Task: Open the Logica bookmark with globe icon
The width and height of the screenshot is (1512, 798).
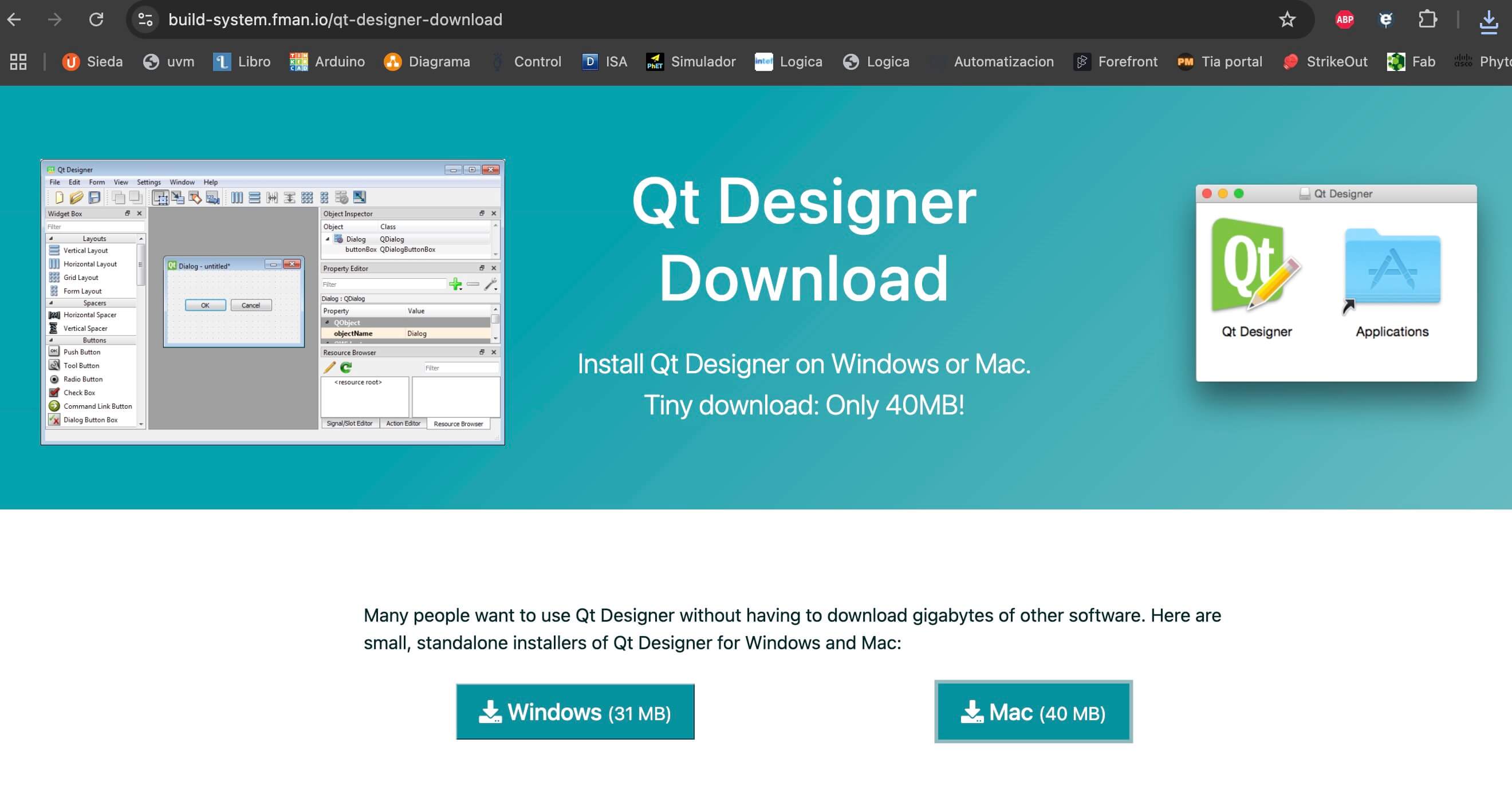Action: click(x=876, y=62)
